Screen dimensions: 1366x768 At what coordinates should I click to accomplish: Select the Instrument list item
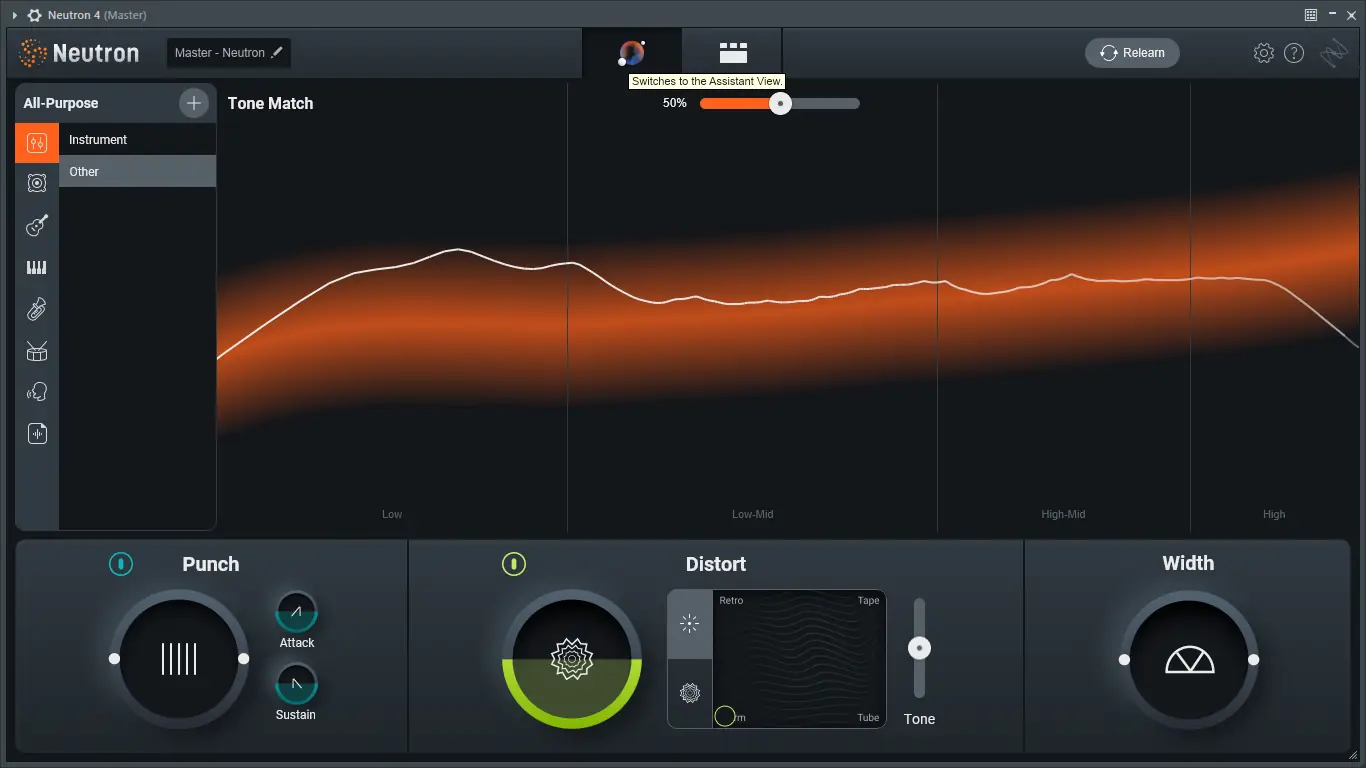point(137,140)
